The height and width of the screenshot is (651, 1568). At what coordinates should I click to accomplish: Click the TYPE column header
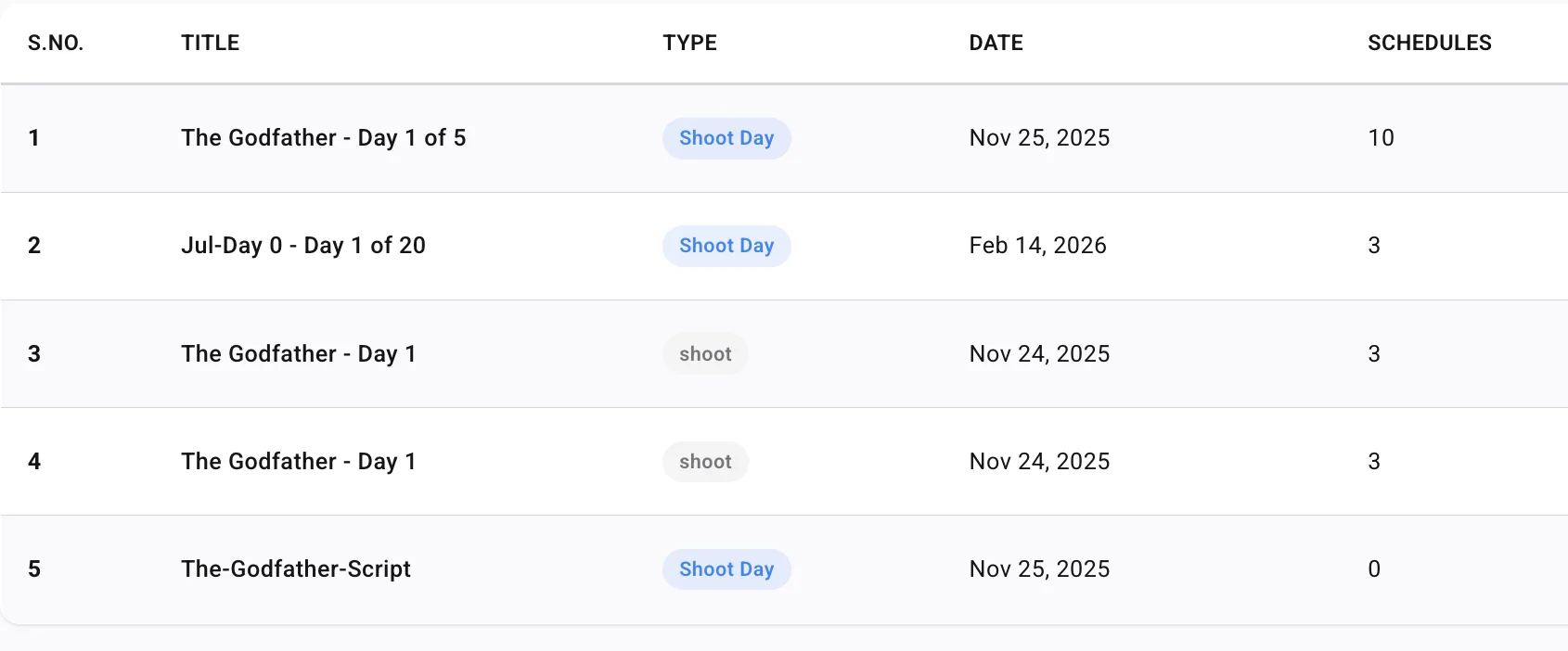[689, 43]
